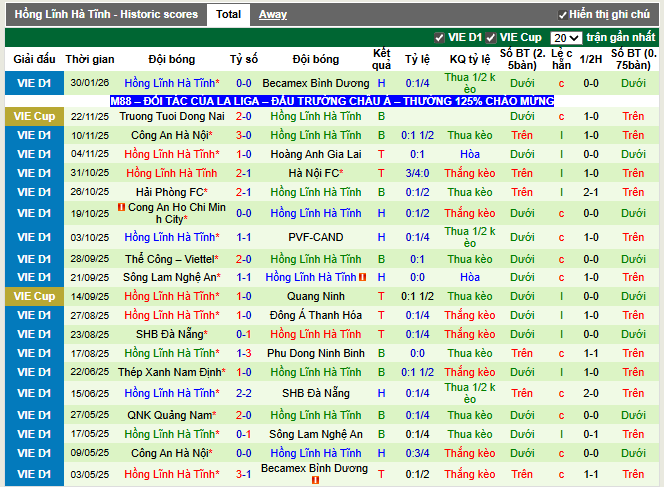Open Sông Lam Nghệ An team on 21/09/25
The width and height of the screenshot is (664, 487).
pos(172,277)
